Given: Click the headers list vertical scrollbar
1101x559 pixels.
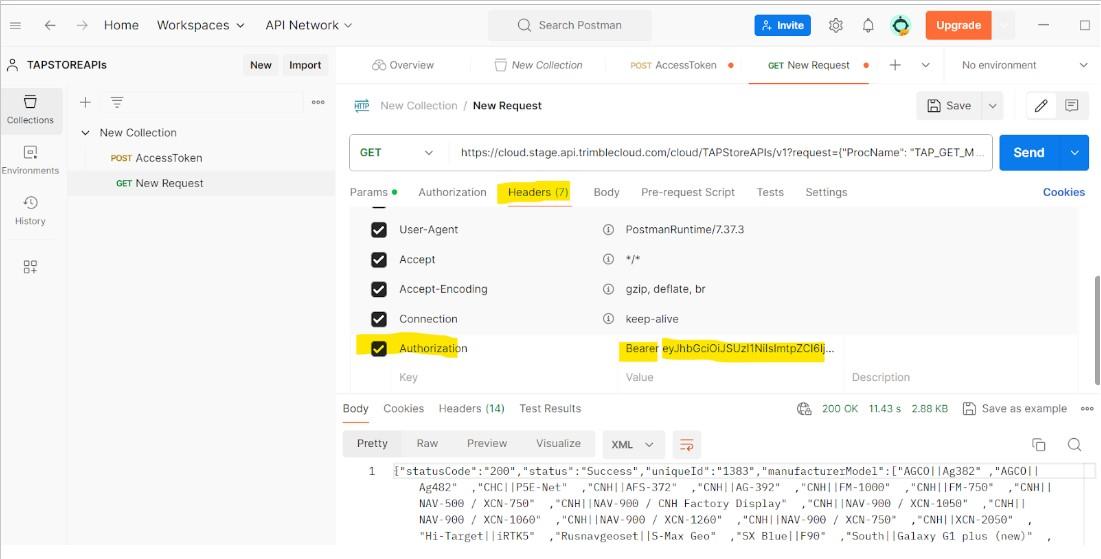Looking at the screenshot, I should 1097,330.
